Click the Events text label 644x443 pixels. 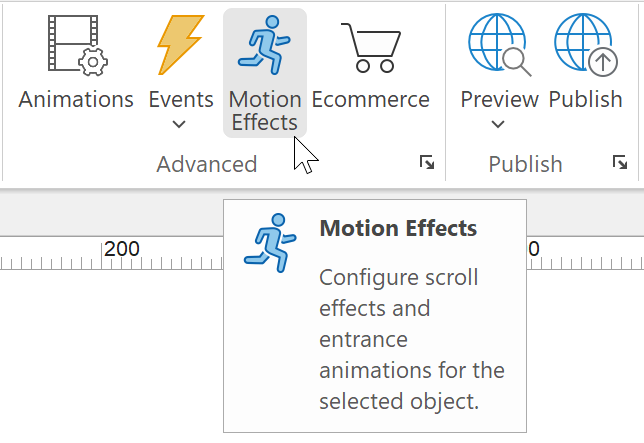click(x=181, y=99)
